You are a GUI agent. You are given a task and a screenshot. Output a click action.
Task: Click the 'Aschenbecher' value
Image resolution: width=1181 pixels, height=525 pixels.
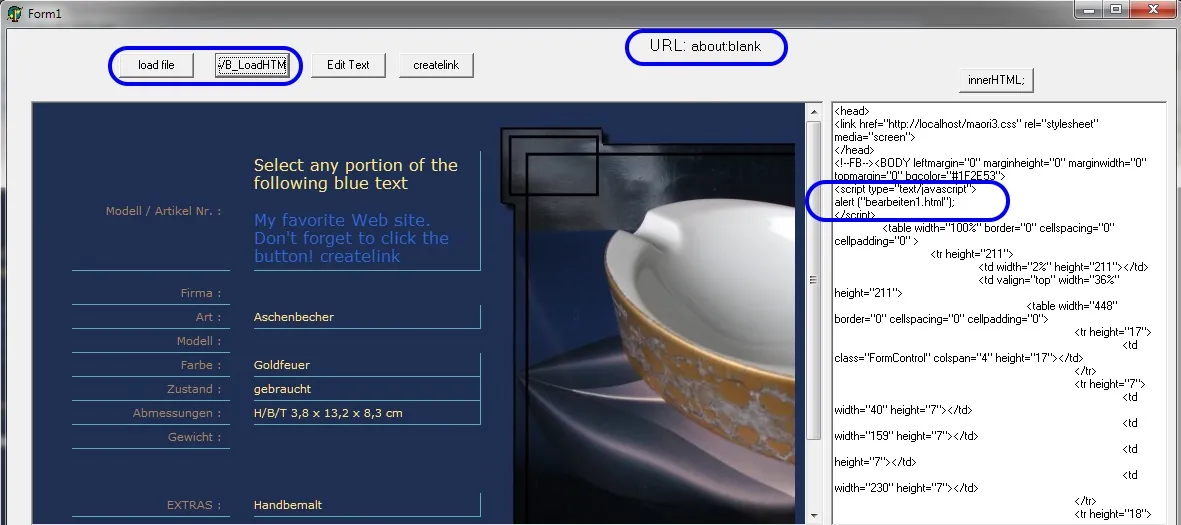(294, 317)
